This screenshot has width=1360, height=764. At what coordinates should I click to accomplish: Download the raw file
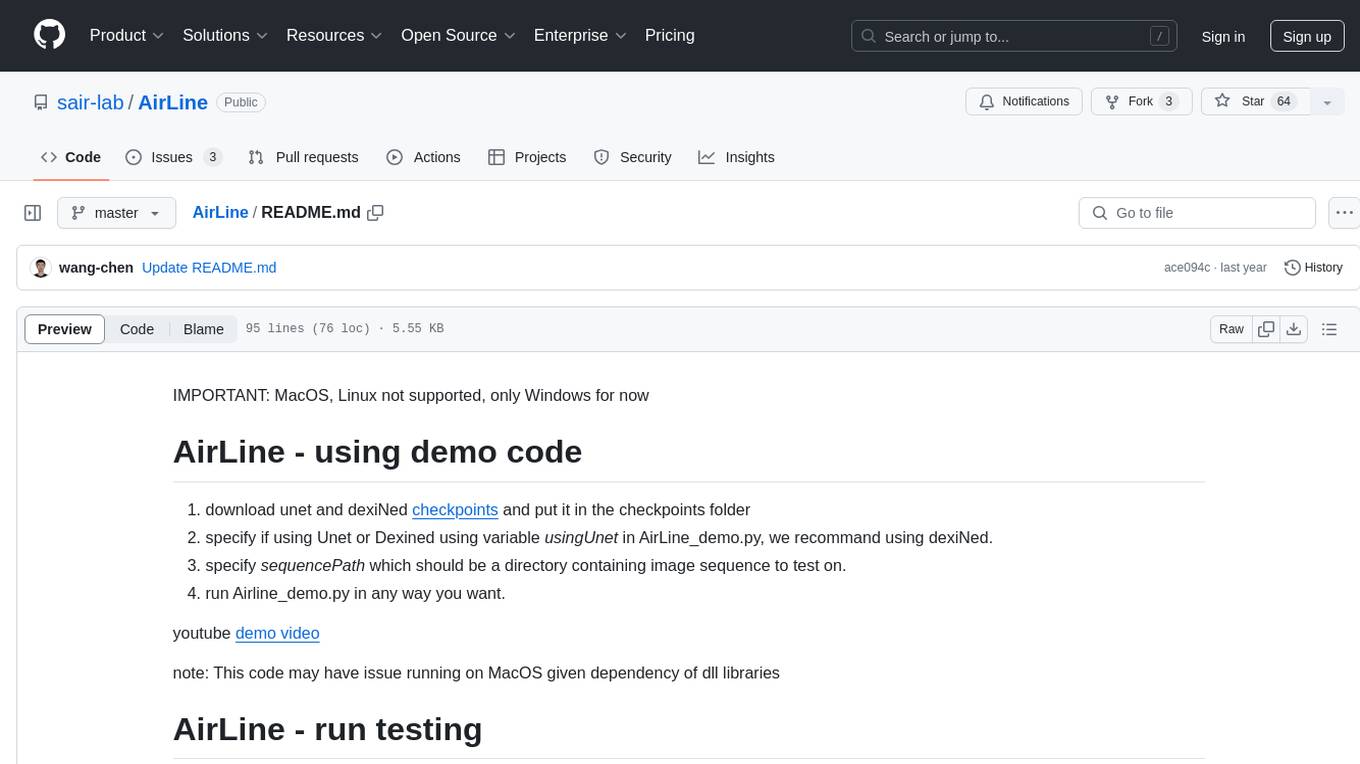[x=1294, y=329]
